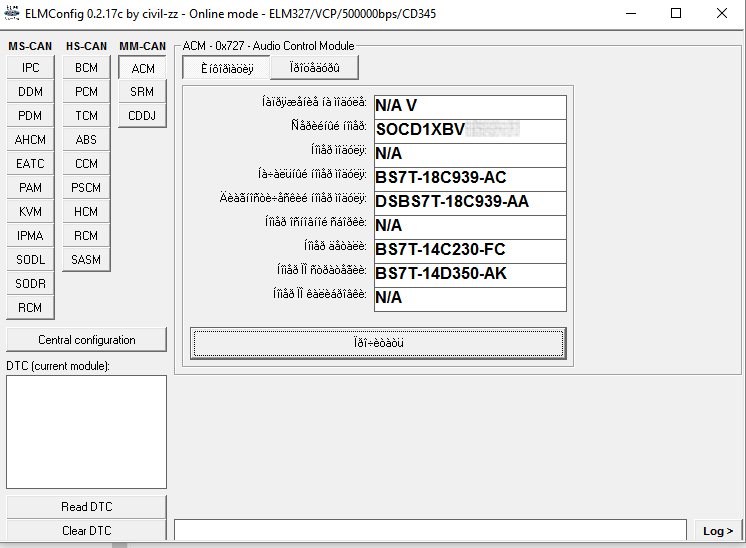Click the bottom status text field
The width and height of the screenshot is (746, 548).
pyautogui.click(x=430, y=531)
